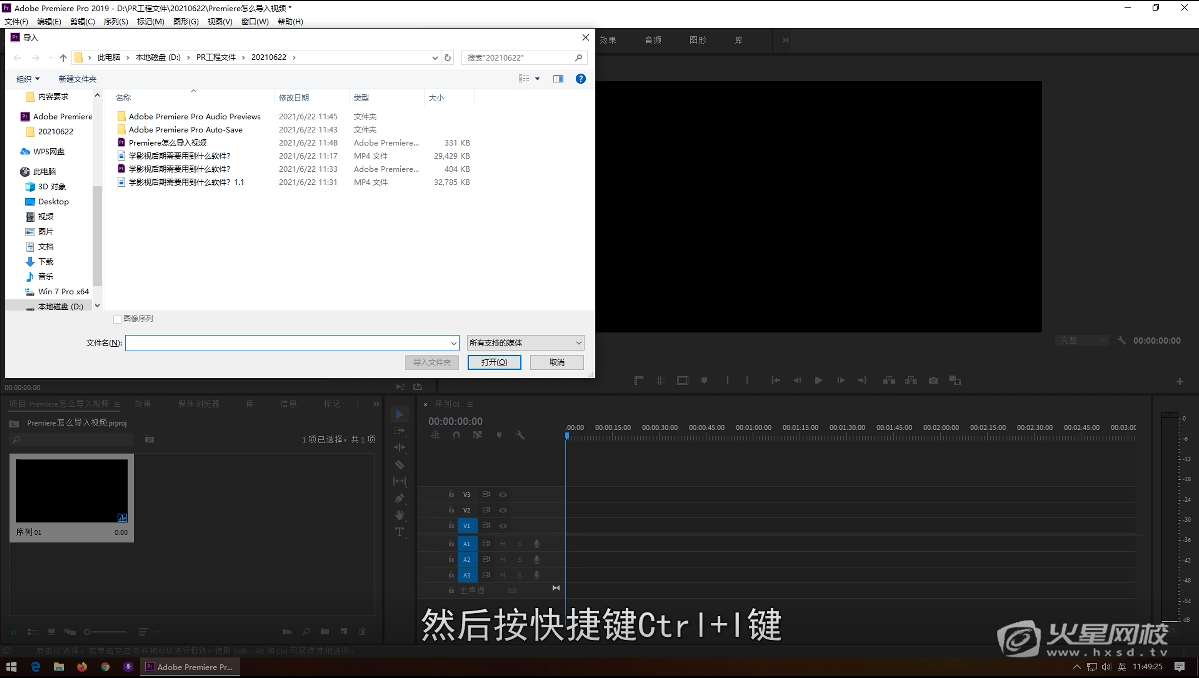Open the Program Monitor button editor plus icon

coord(1179,381)
